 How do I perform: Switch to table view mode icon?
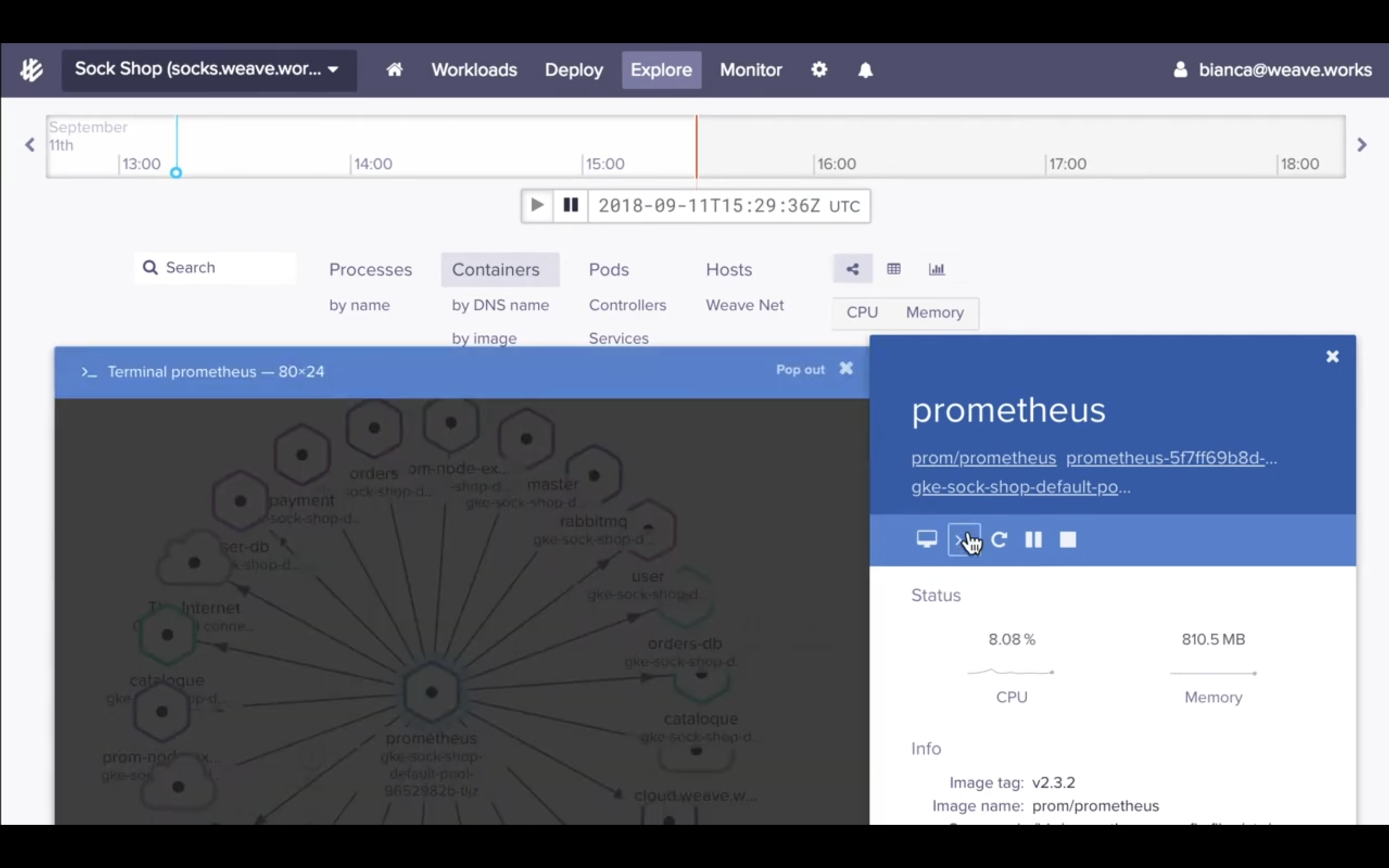893,269
